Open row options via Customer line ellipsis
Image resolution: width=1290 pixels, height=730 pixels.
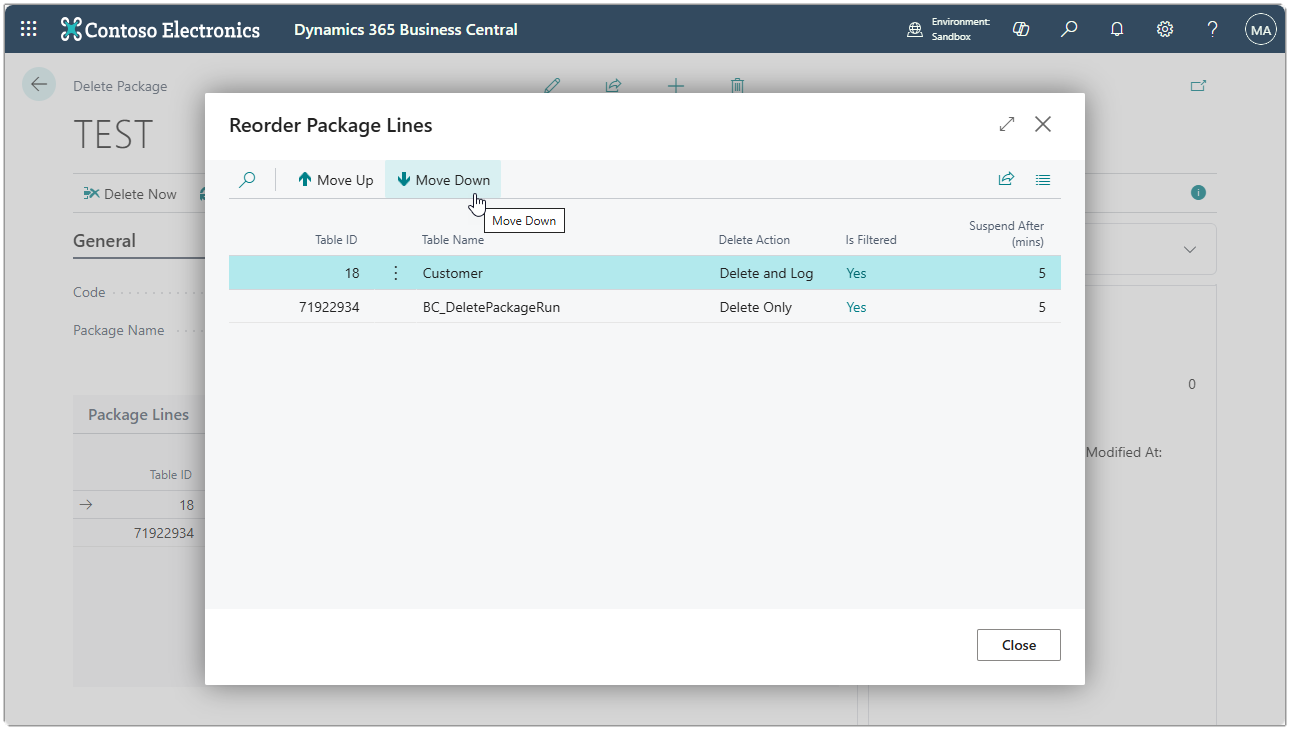(395, 272)
